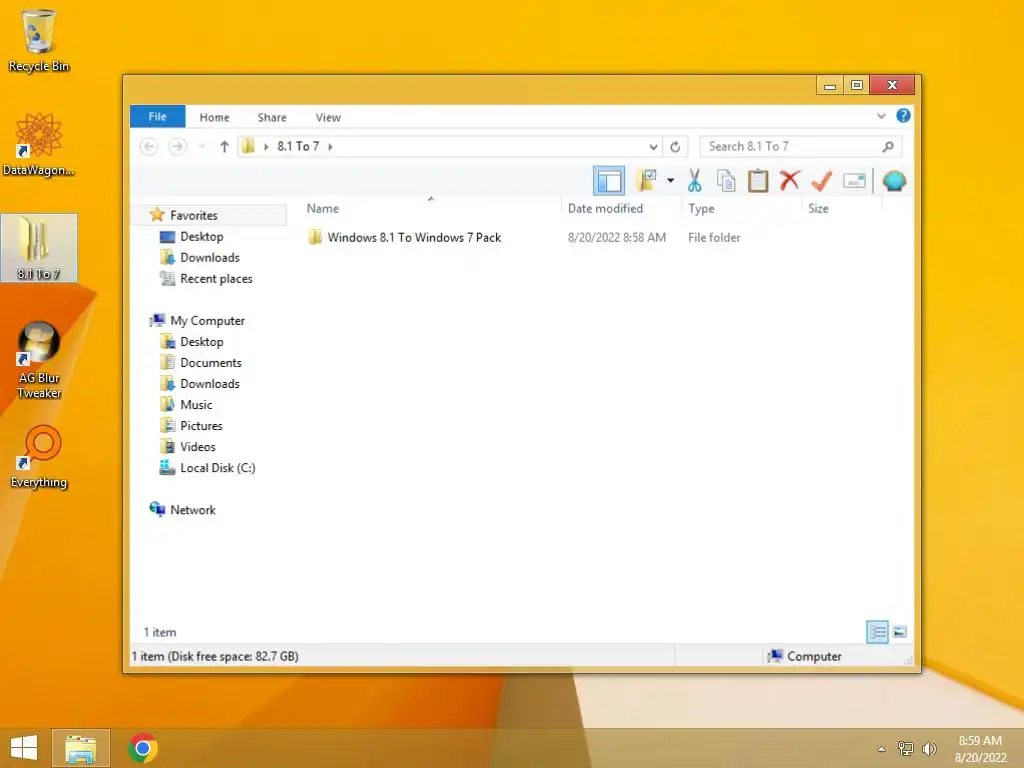Switch to Details view button
The width and height of the screenshot is (1024, 768).
pyautogui.click(x=877, y=632)
